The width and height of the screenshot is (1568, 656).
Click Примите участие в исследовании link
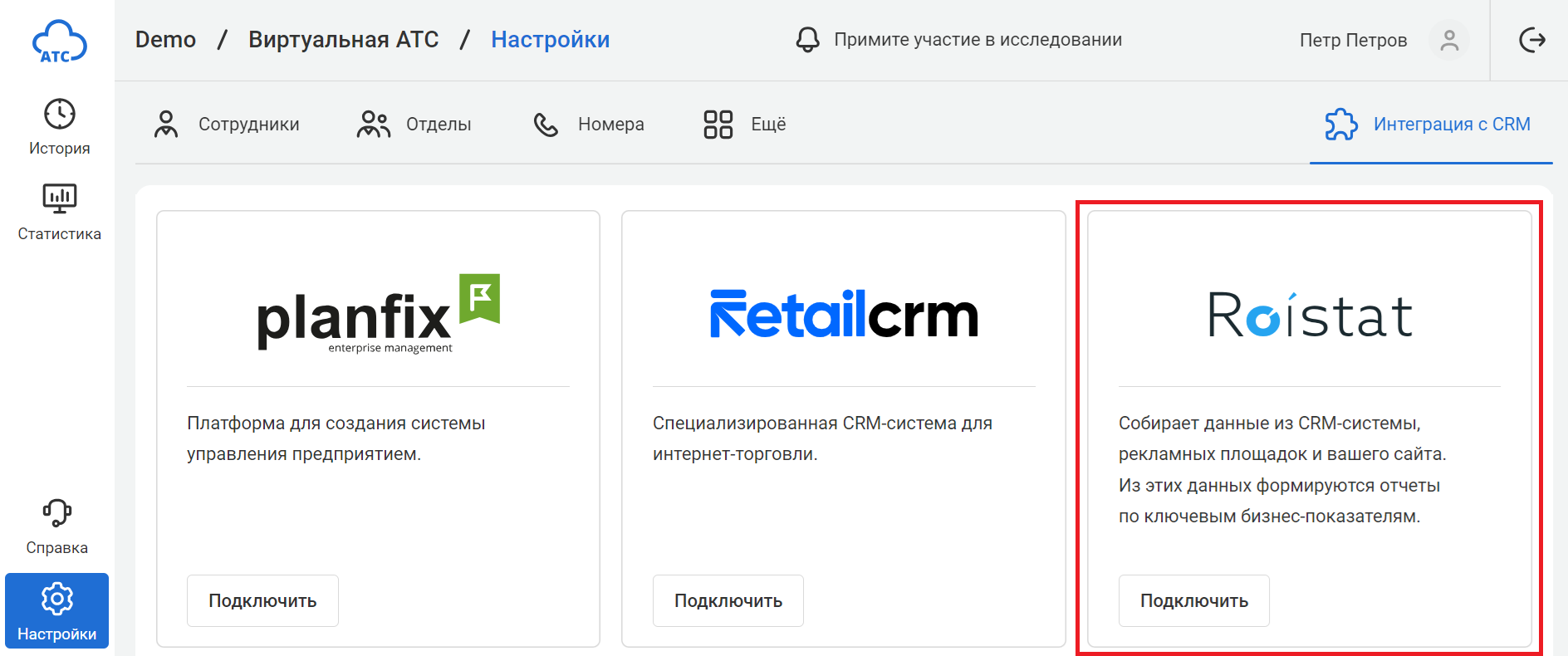[x=978, y=40]
